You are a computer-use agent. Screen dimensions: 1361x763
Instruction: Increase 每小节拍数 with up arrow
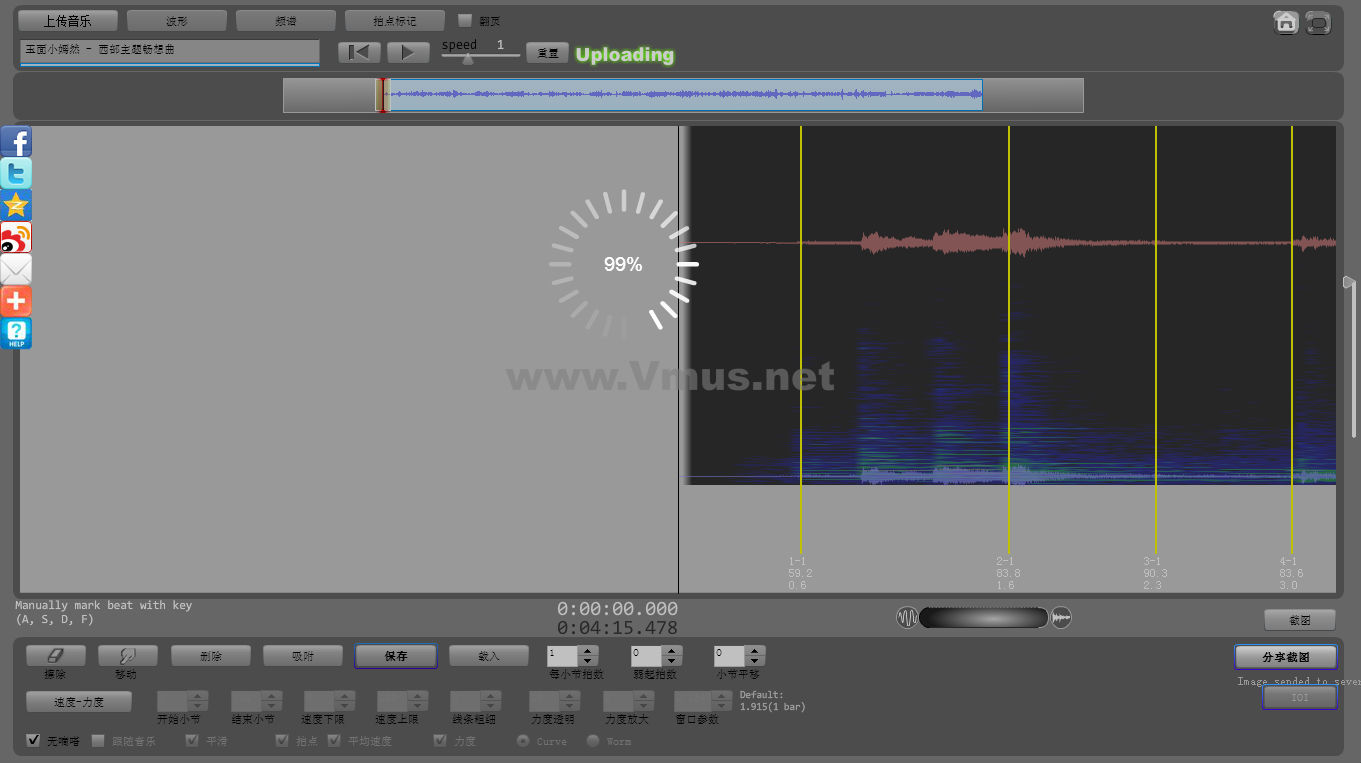click(x=589, y=651)
